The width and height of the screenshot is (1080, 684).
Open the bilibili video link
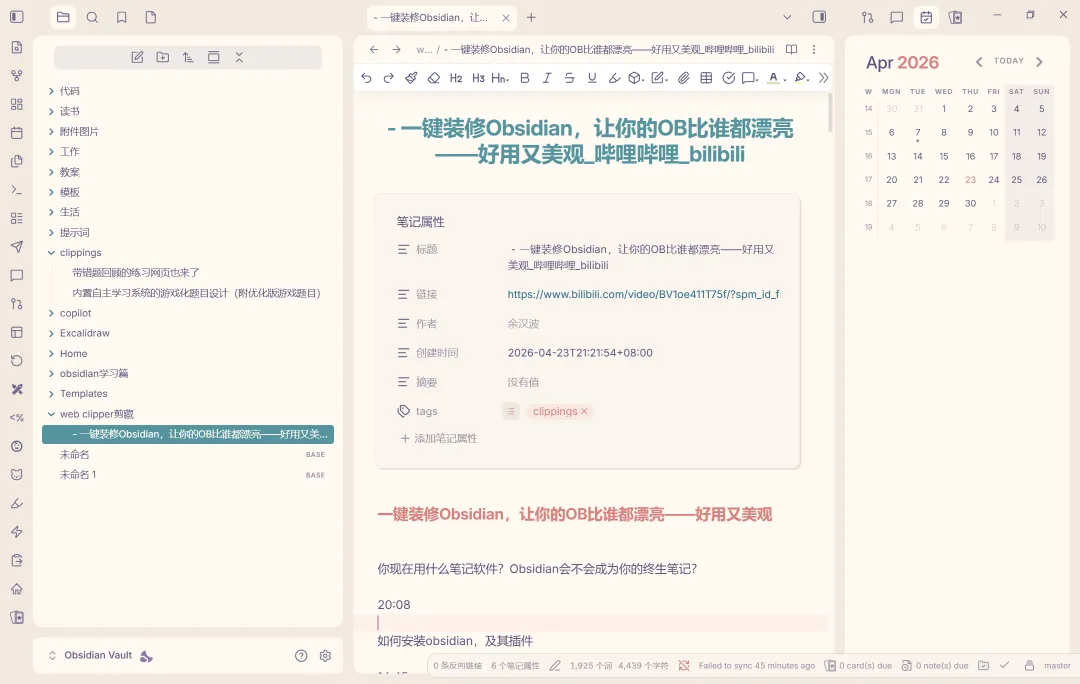click(644, 294)
